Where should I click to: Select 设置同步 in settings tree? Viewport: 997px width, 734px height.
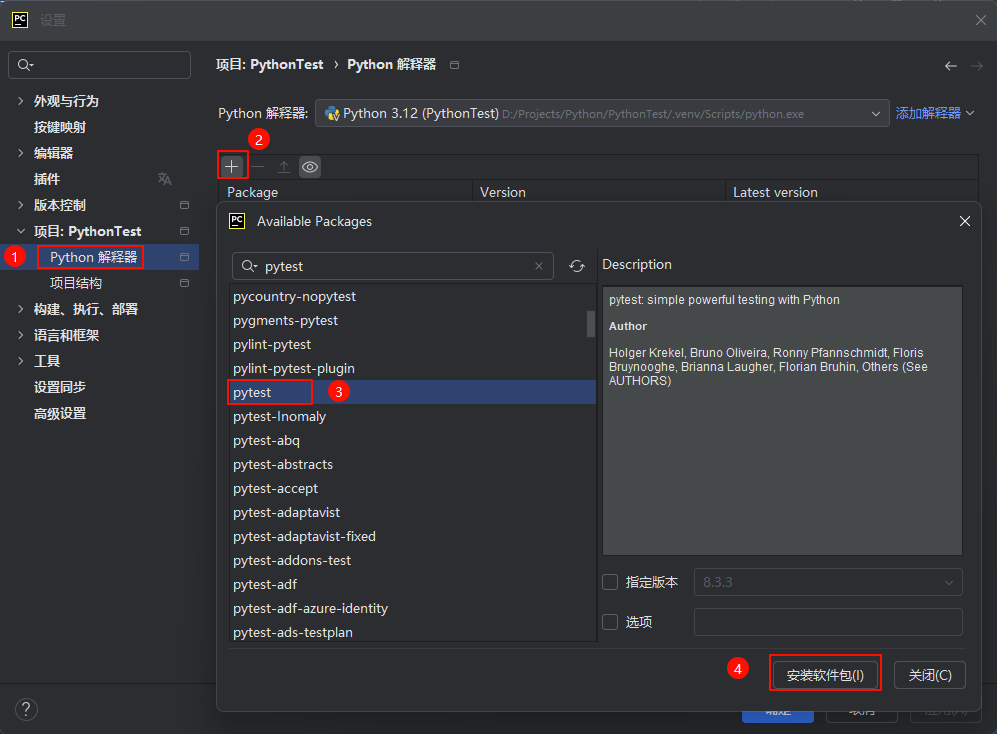(x=60, y=387)
